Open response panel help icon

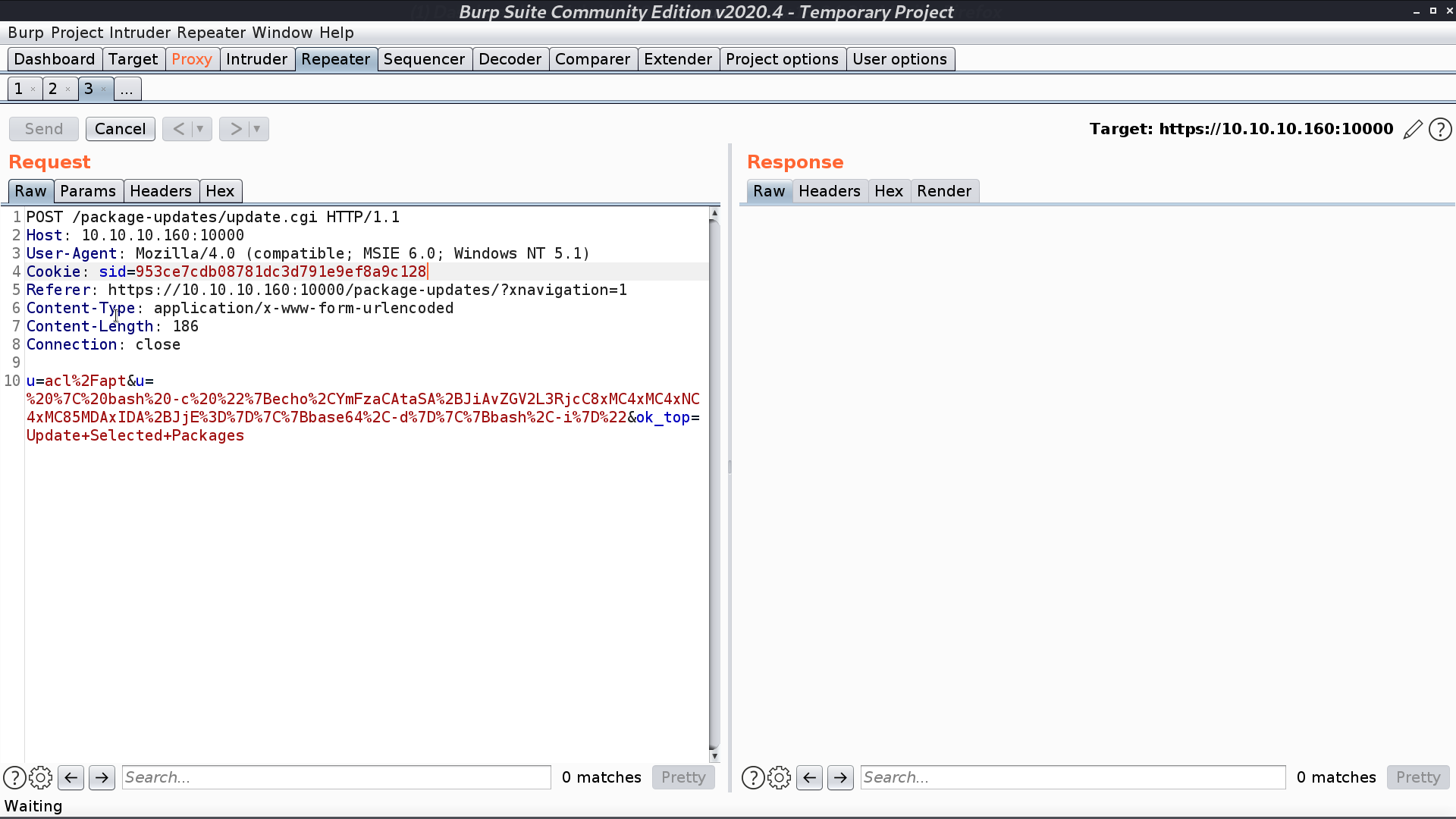[753, 777]
